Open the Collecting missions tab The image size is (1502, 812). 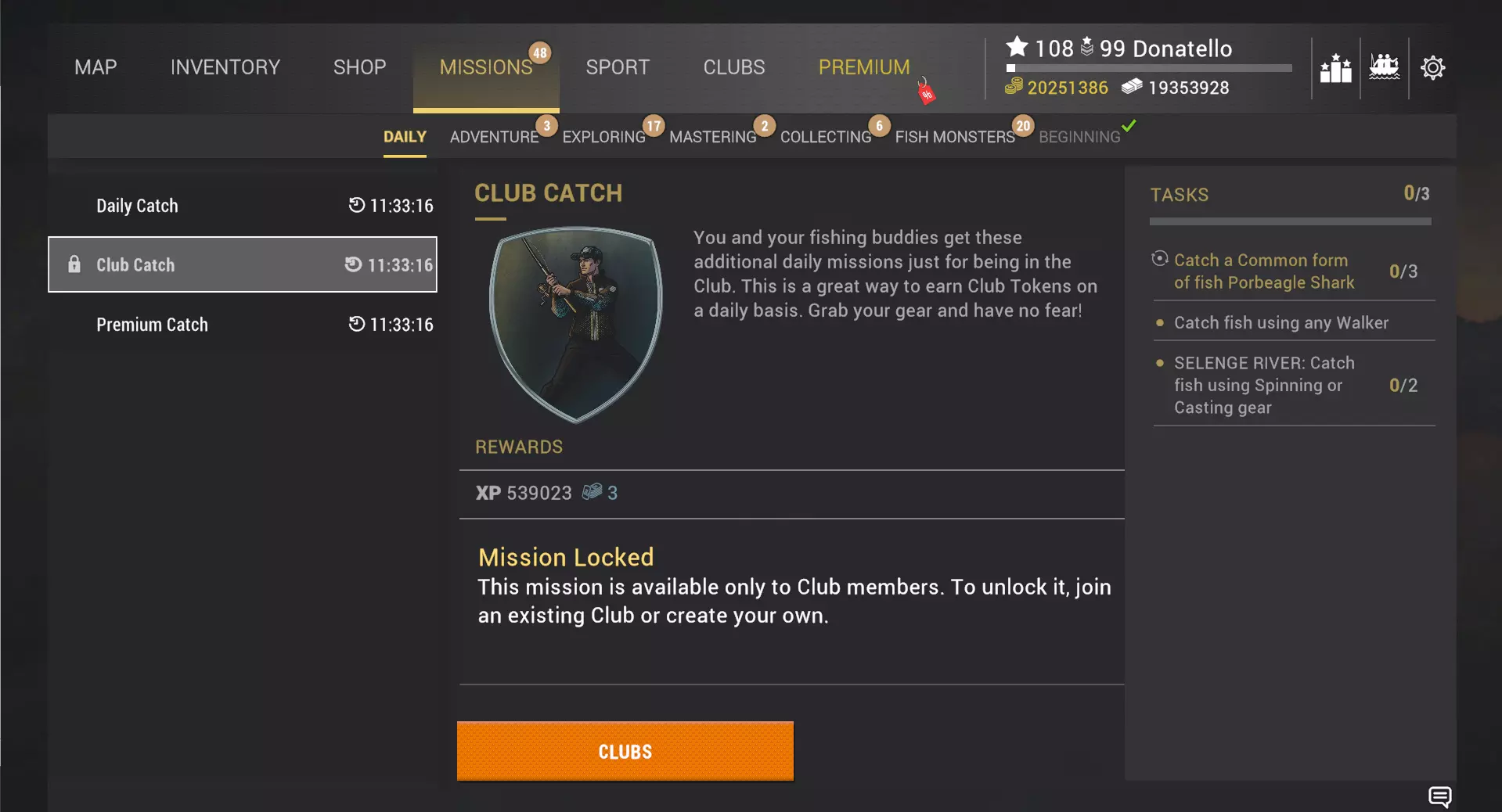click(826, 137)
